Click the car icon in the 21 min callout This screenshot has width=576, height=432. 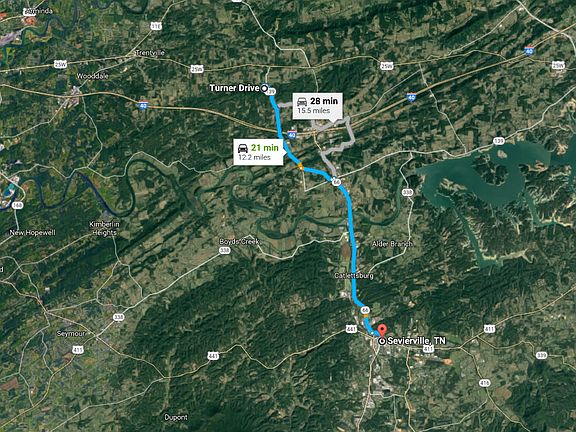pos(243,148)
